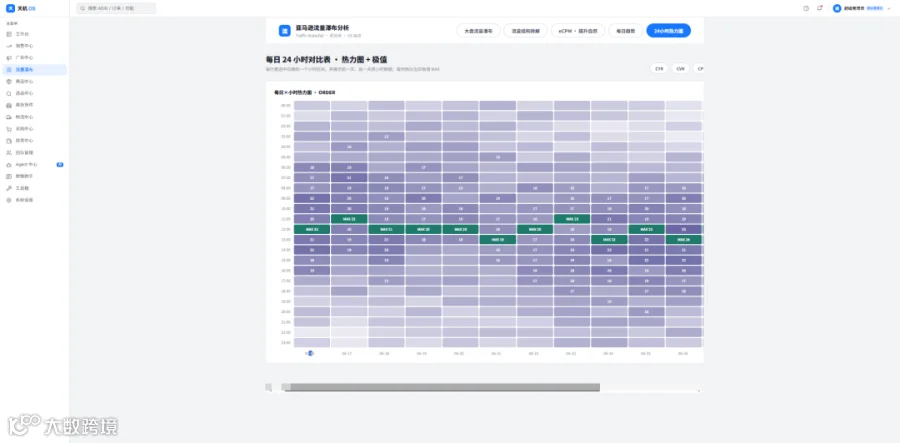Click the blue 流 page icon

[x=285, y=30]
